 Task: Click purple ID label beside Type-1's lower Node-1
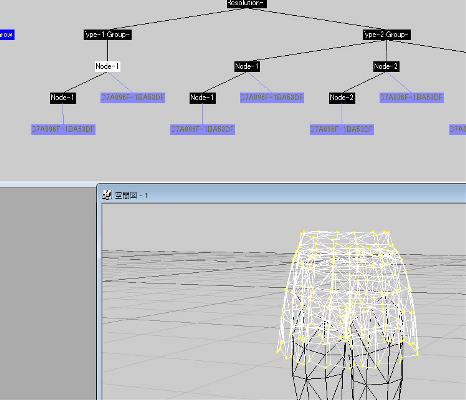[133, 97]
